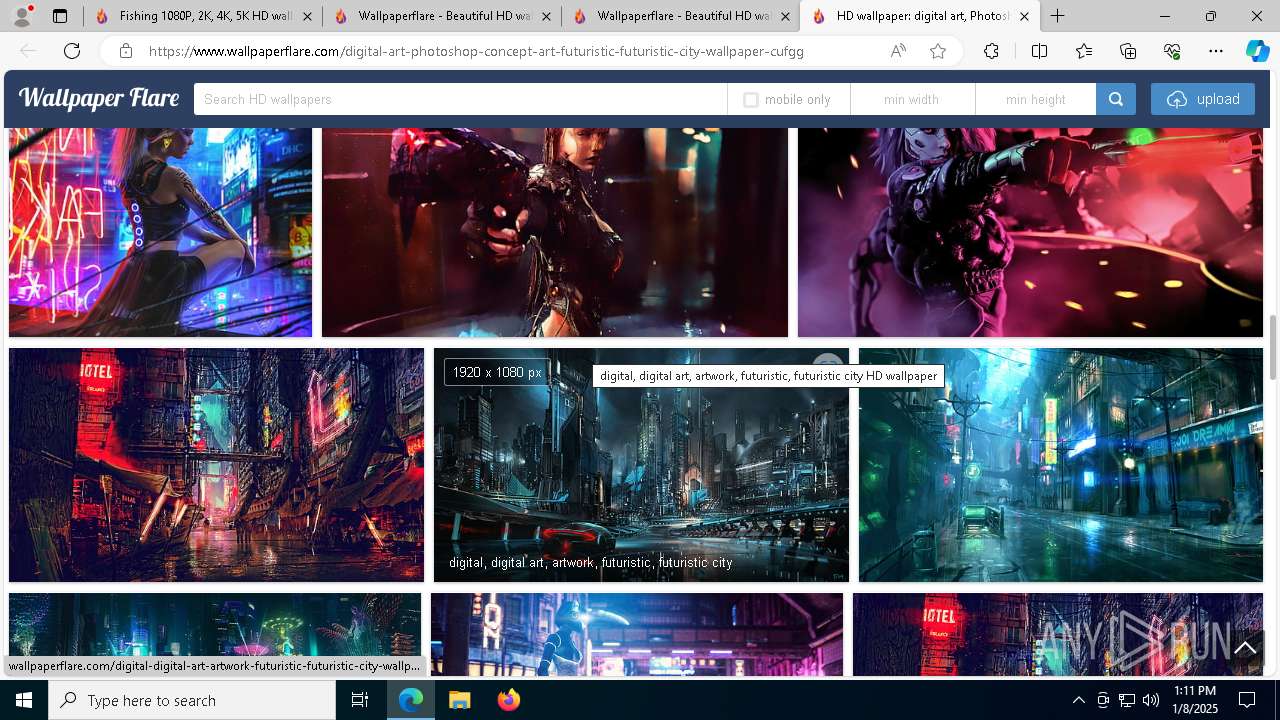Open neon girl sitting wallpaper thumbnail

[160, 232]
